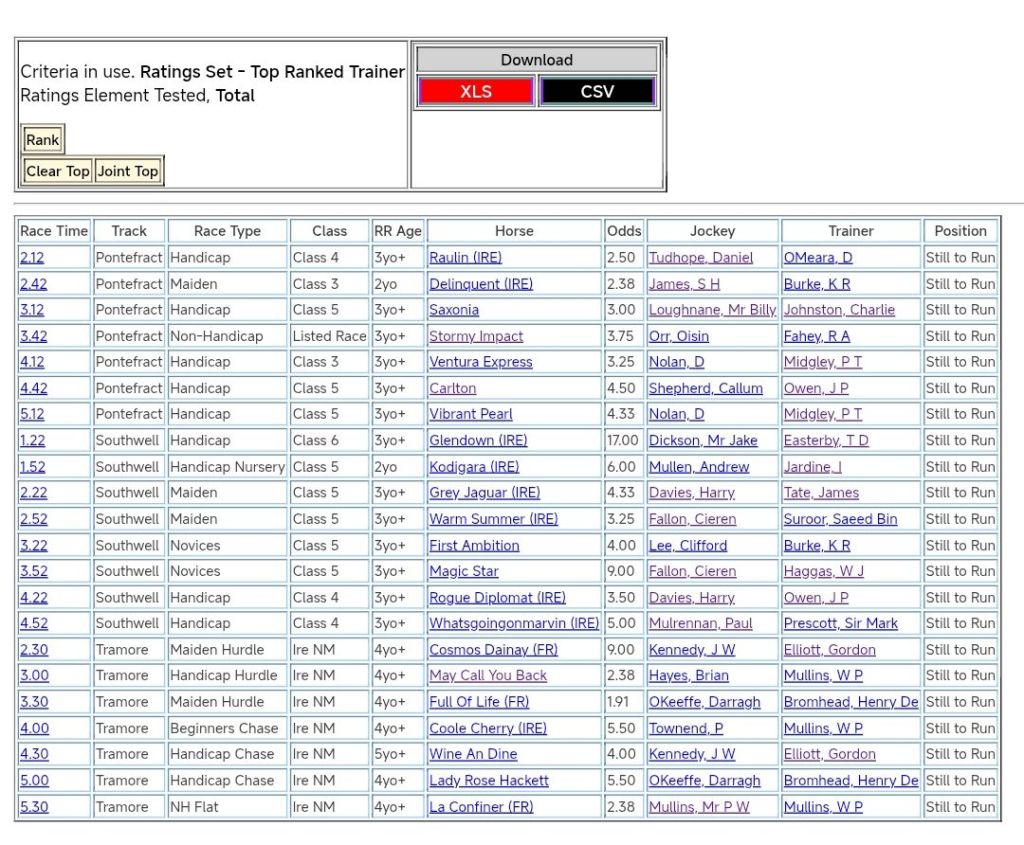1024x845 pixels.
Task: Open horse Raulin (IRE) link
Action: coord(465,258)
